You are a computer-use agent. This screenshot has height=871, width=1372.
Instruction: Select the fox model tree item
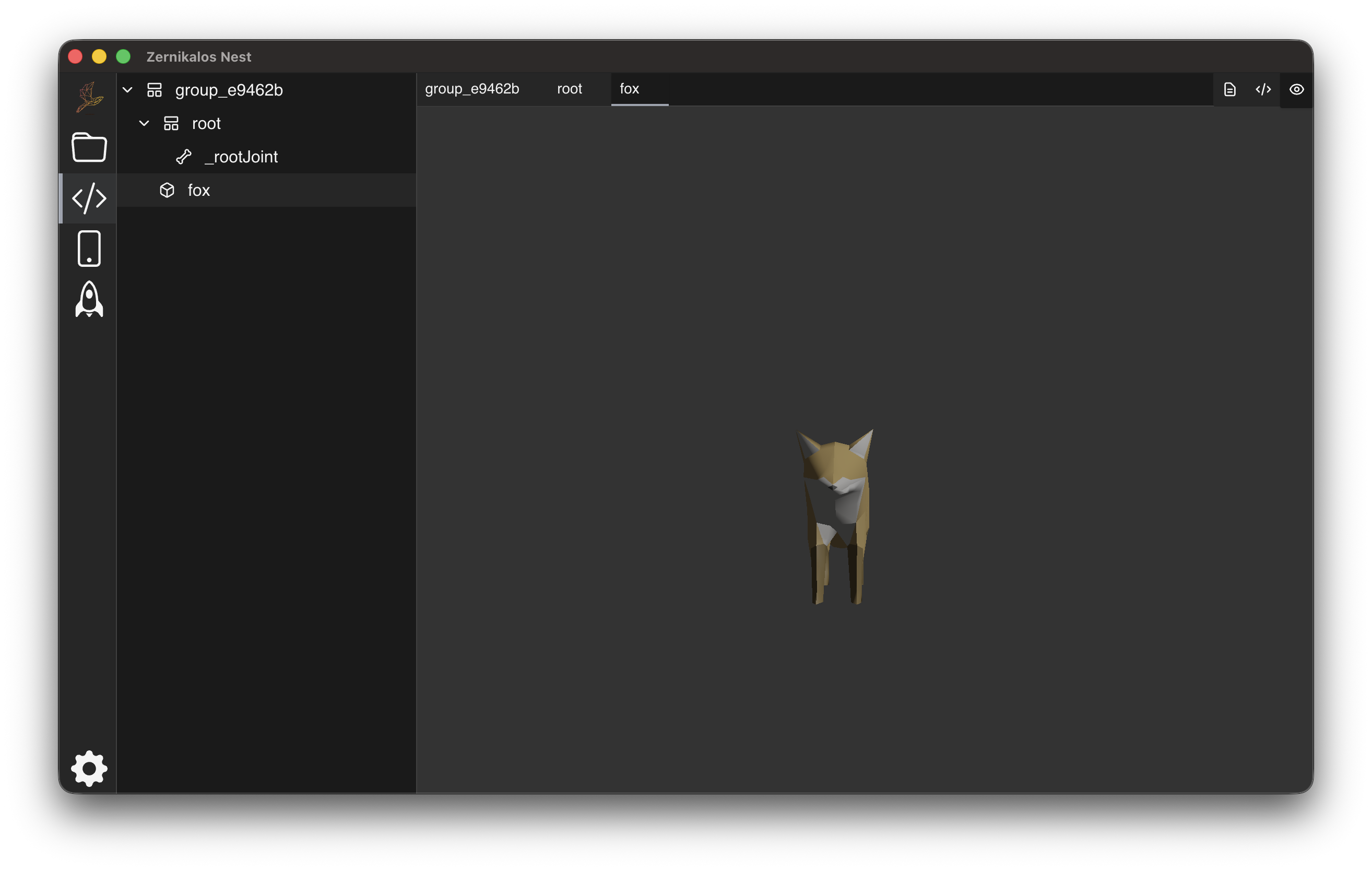pyautogui.click(x=198, y=191)
